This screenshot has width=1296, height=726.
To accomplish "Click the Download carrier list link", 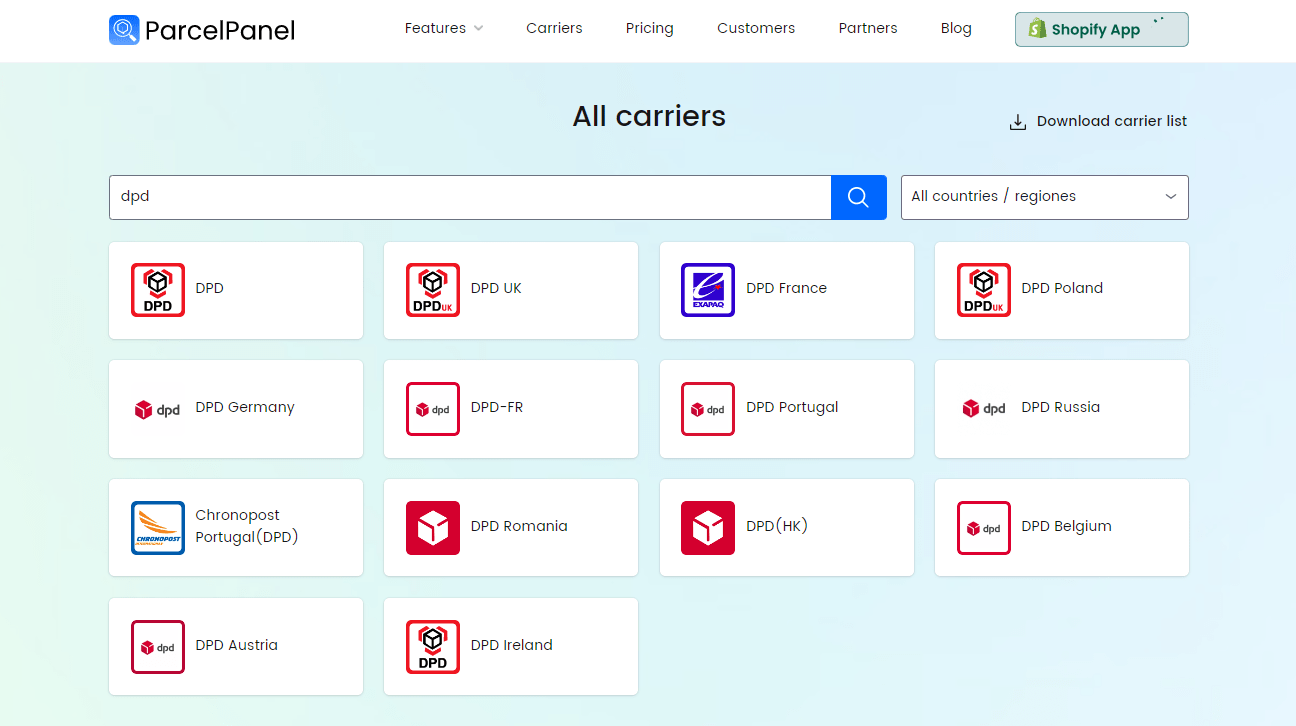I will click(x=1111, y=121).
